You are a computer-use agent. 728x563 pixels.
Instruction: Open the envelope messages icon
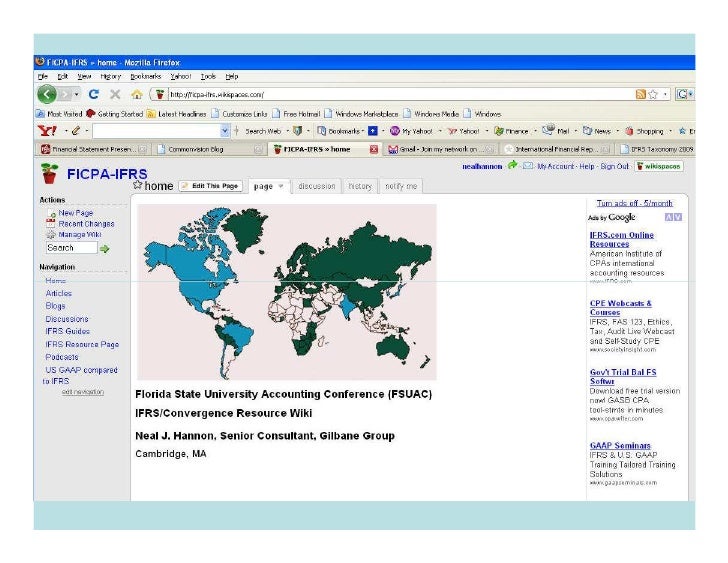coord(528,166)
